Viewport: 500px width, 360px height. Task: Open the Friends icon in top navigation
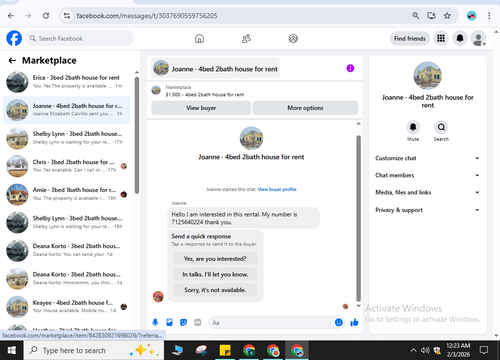246,39
